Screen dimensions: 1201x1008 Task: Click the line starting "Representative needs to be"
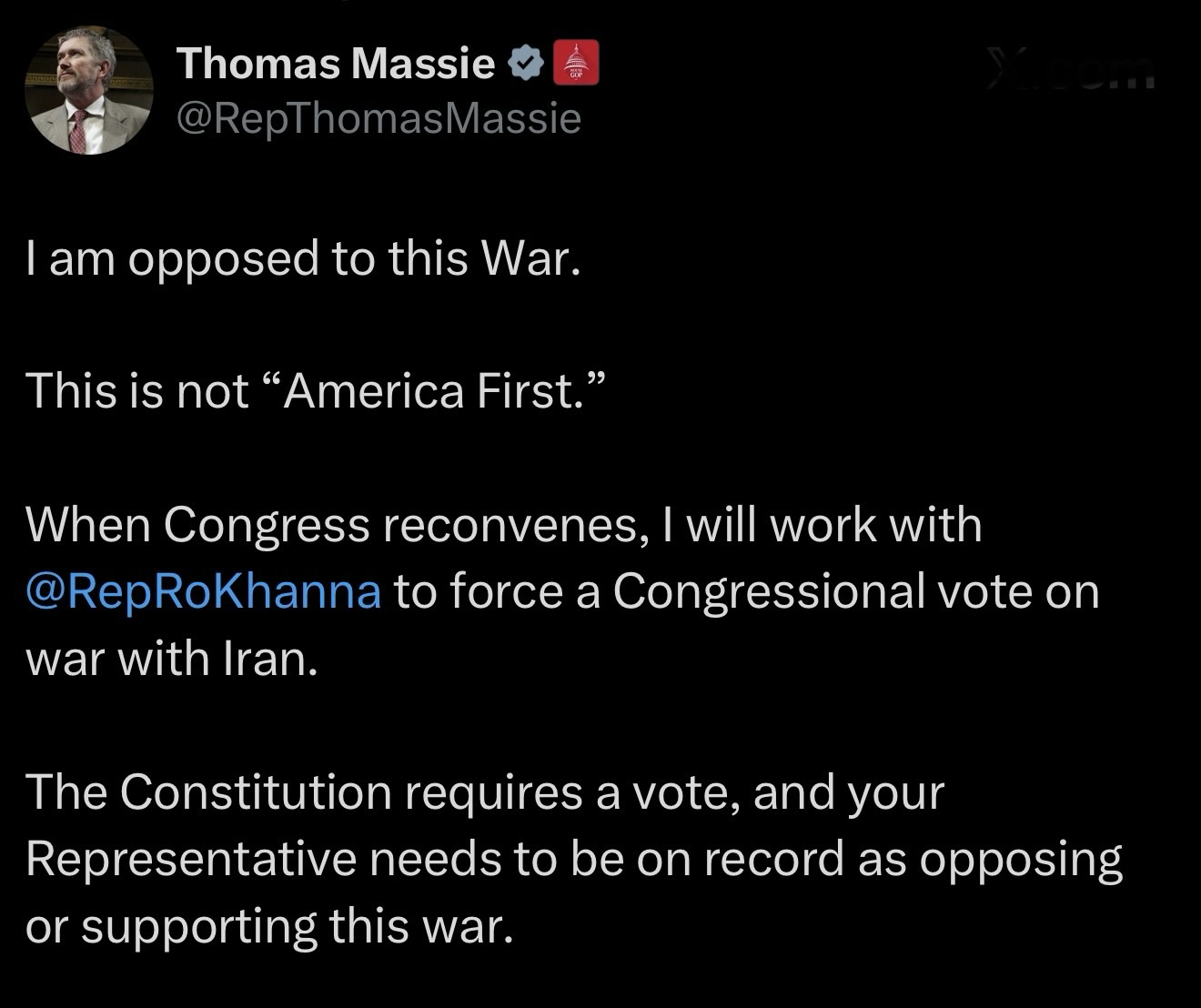tap(574, 859)
